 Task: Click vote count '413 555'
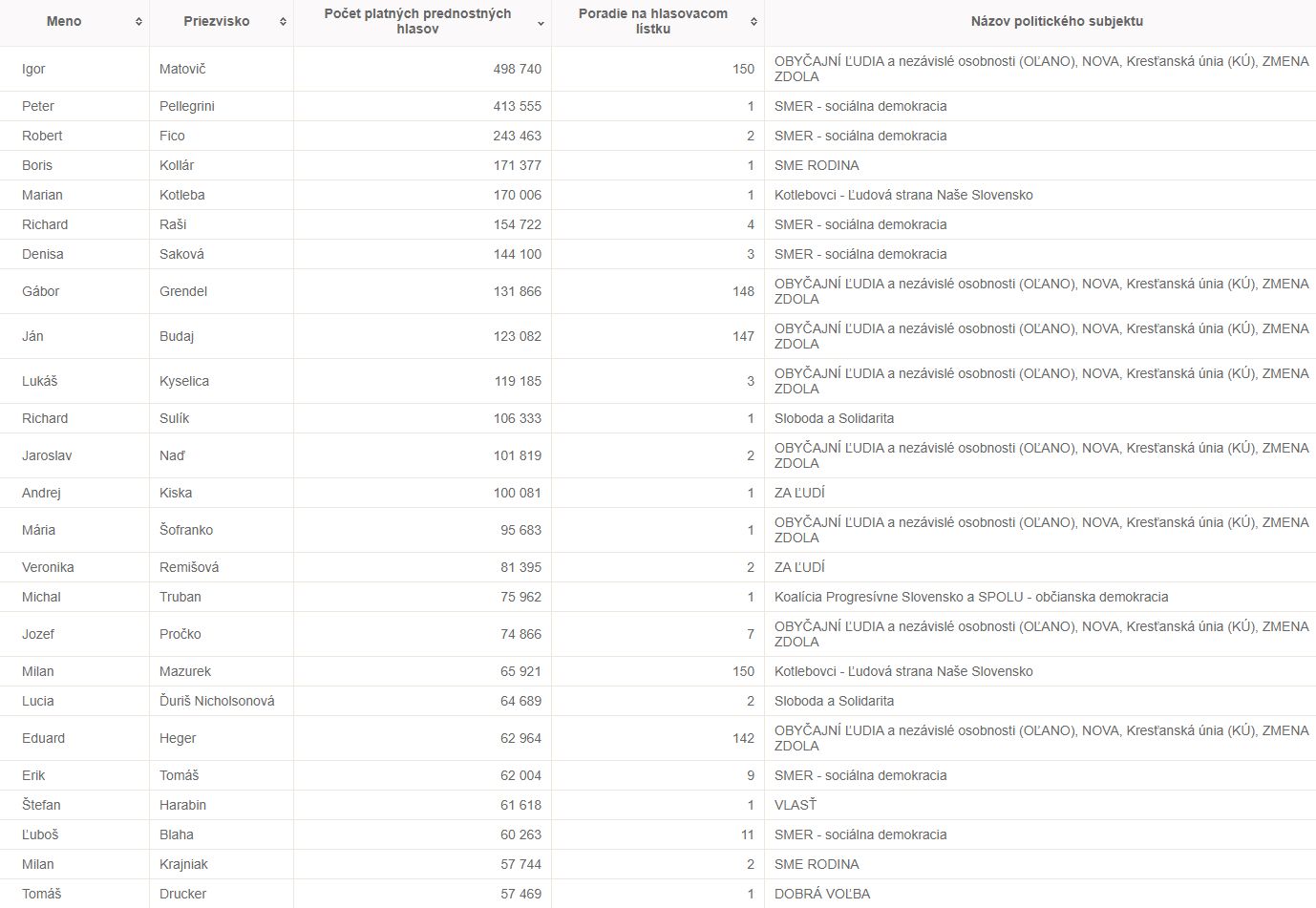pyautogui.click(x=518, y=106)
